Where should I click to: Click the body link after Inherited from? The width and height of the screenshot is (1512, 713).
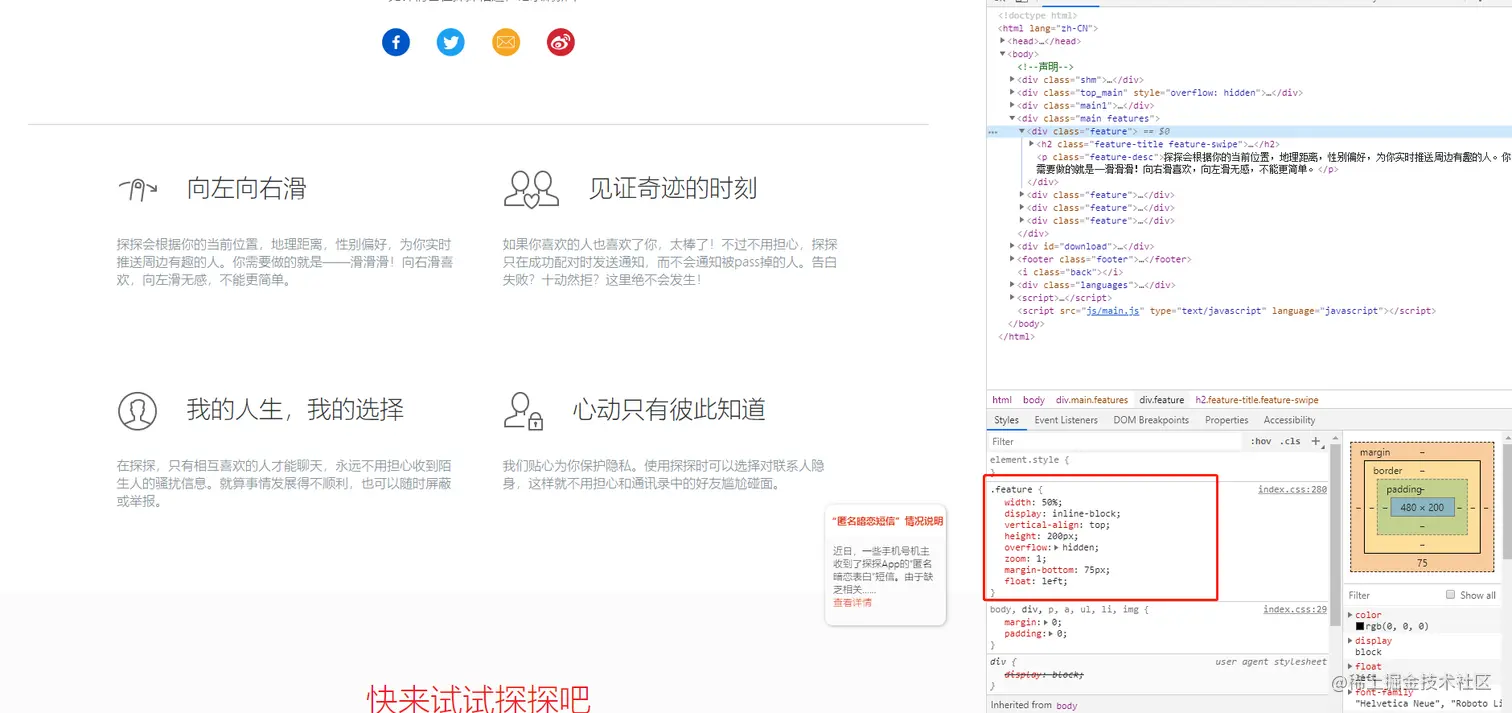1067,705
